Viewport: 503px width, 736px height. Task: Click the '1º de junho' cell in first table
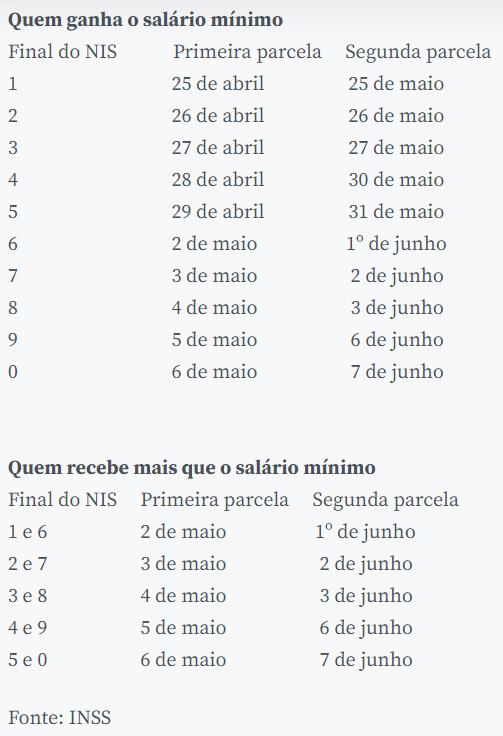[396, 244]
